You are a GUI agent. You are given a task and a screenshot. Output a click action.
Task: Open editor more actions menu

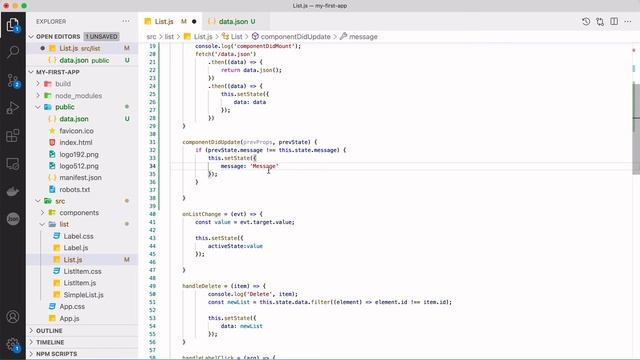click(628, 22)
